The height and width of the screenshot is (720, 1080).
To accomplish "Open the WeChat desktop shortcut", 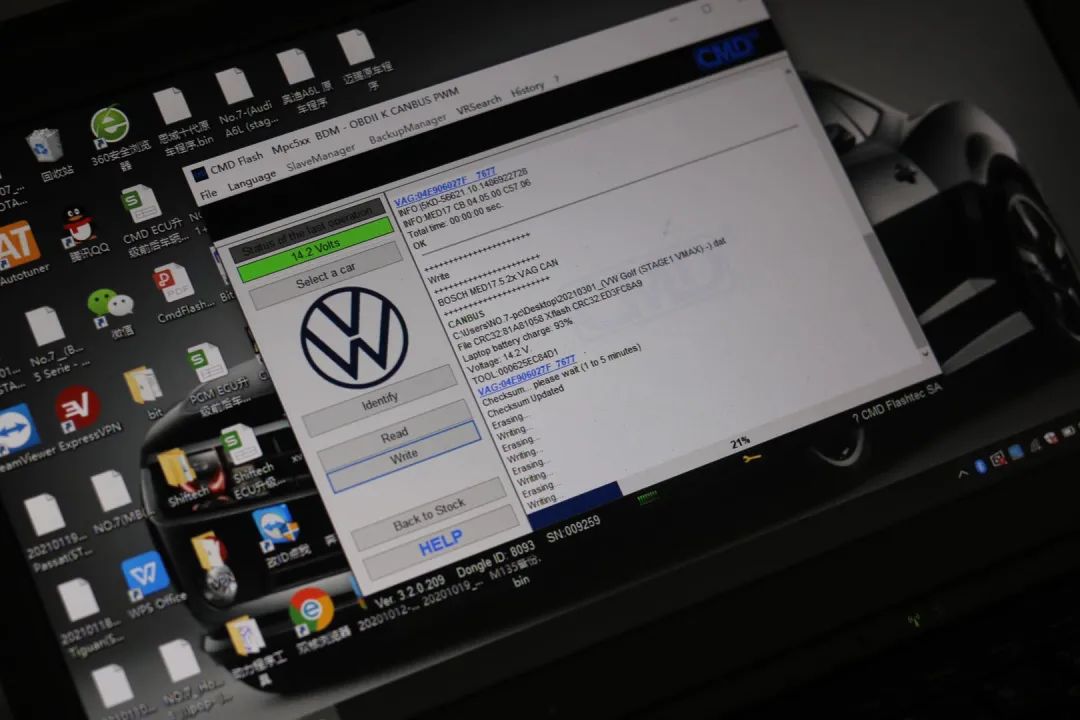I will tap(110, 303).
